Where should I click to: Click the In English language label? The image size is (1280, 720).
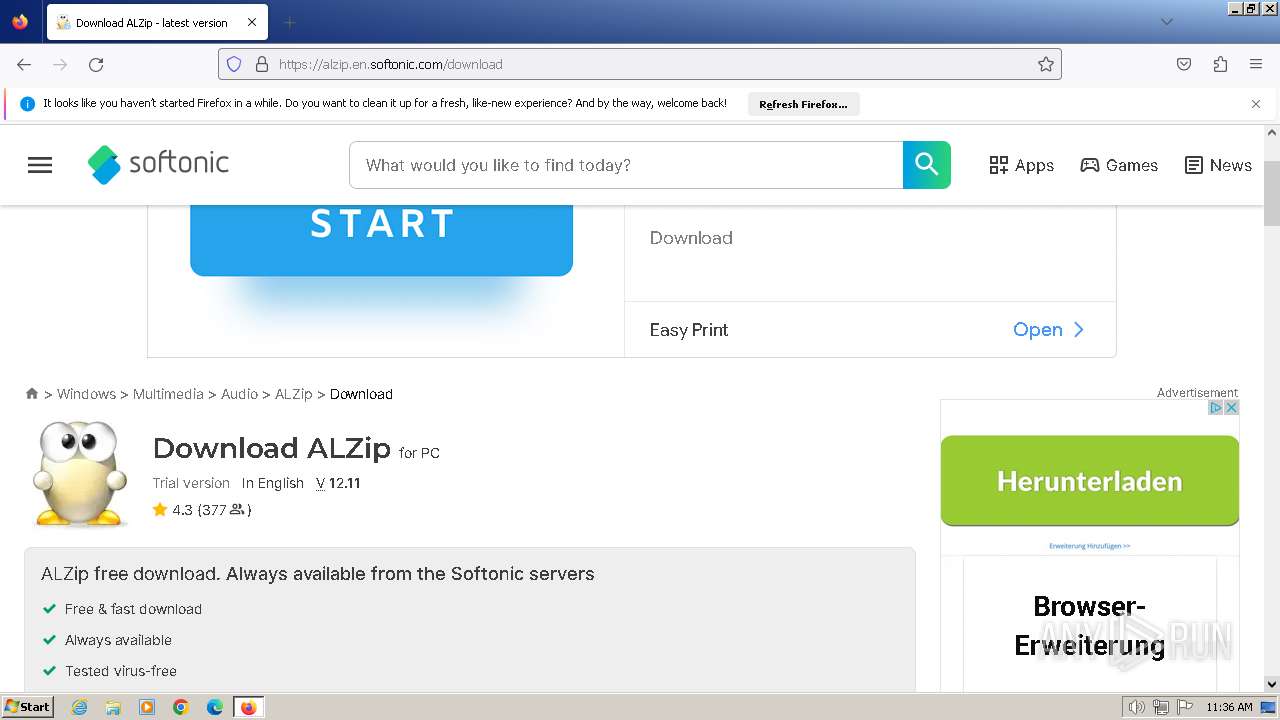point(272,483)
